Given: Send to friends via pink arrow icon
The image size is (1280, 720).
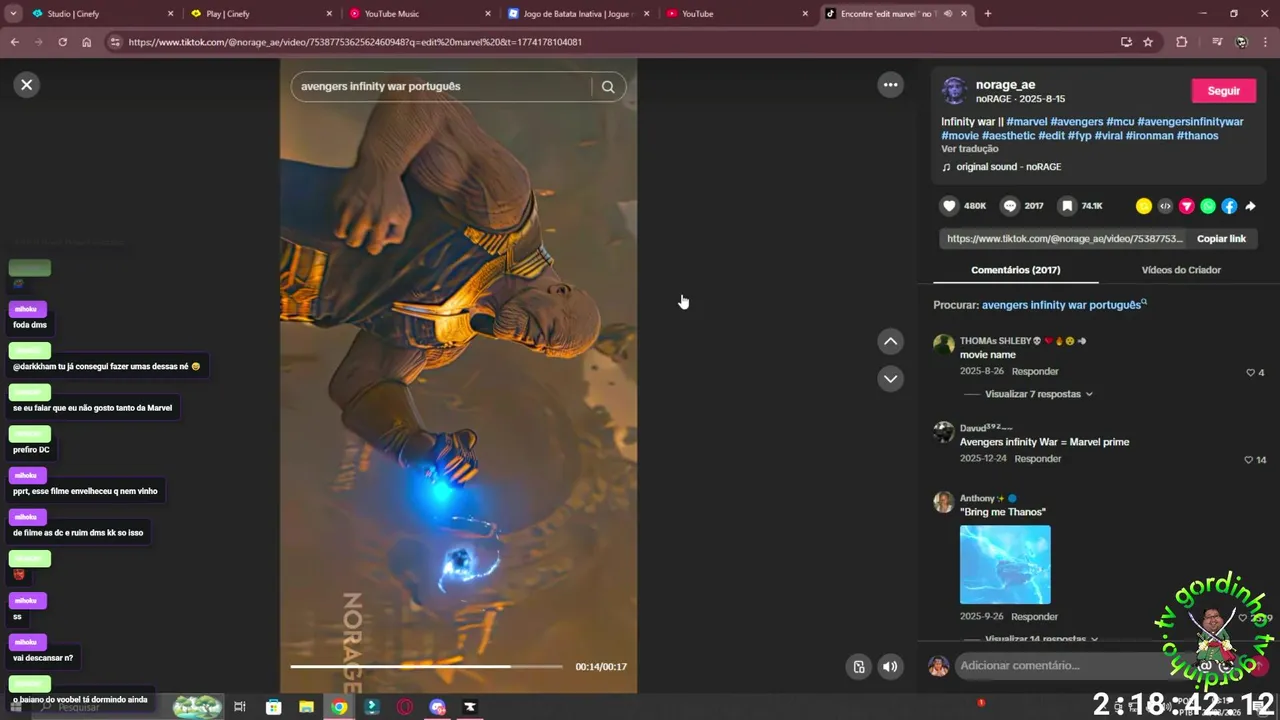Looking at the screenshot, I should point(1187,206).
